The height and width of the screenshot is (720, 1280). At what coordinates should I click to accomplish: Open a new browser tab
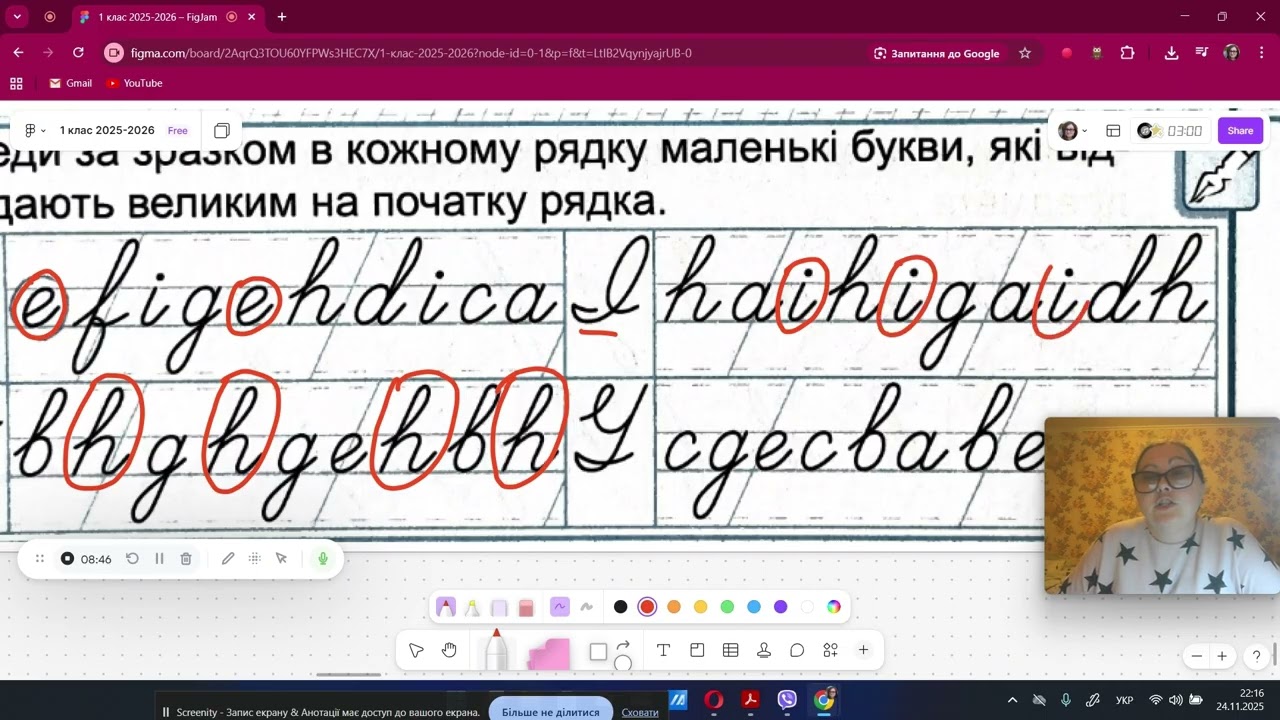pos(282,17)
